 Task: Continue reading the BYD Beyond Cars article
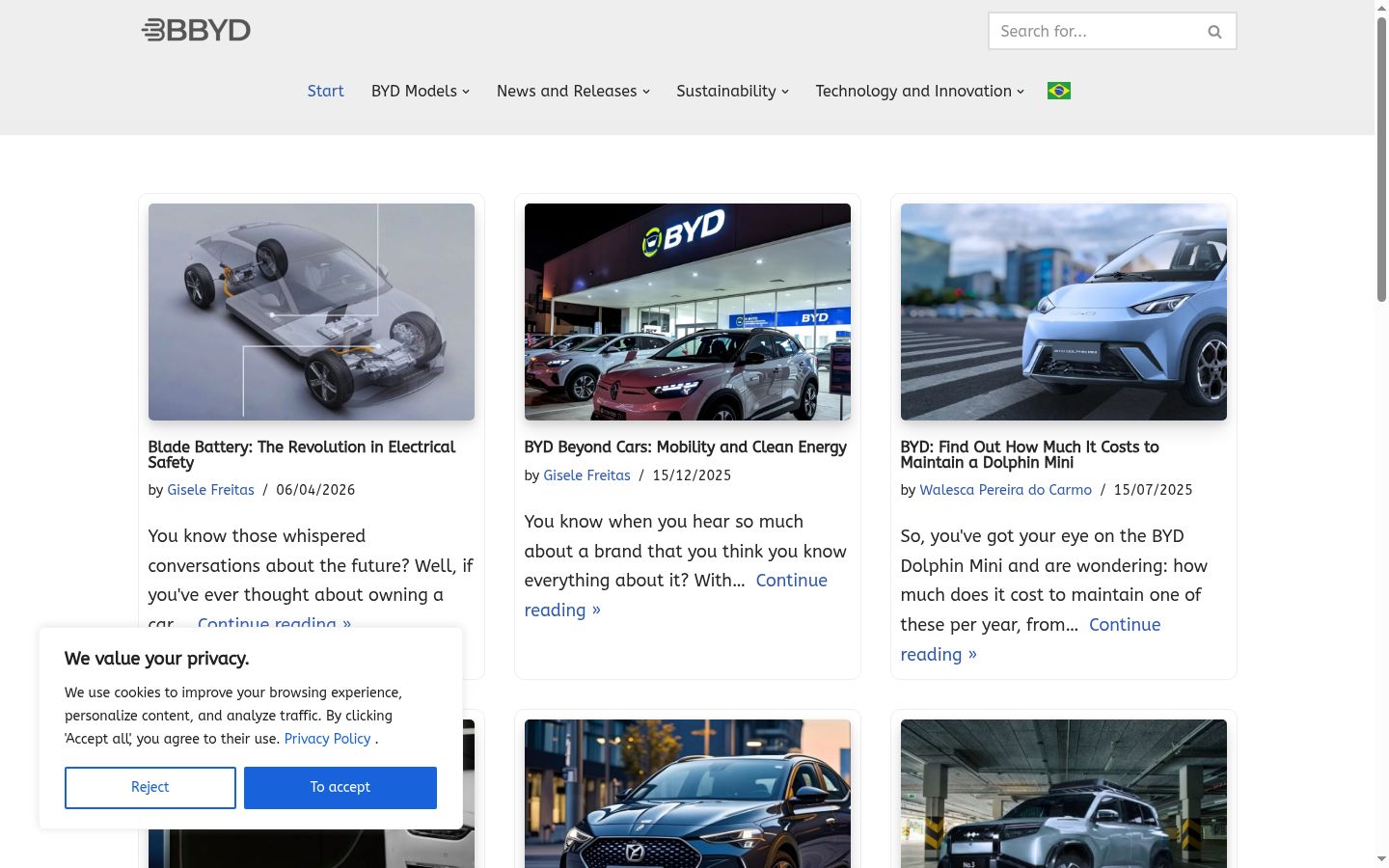pyautogui.click(x=791, y=581)
